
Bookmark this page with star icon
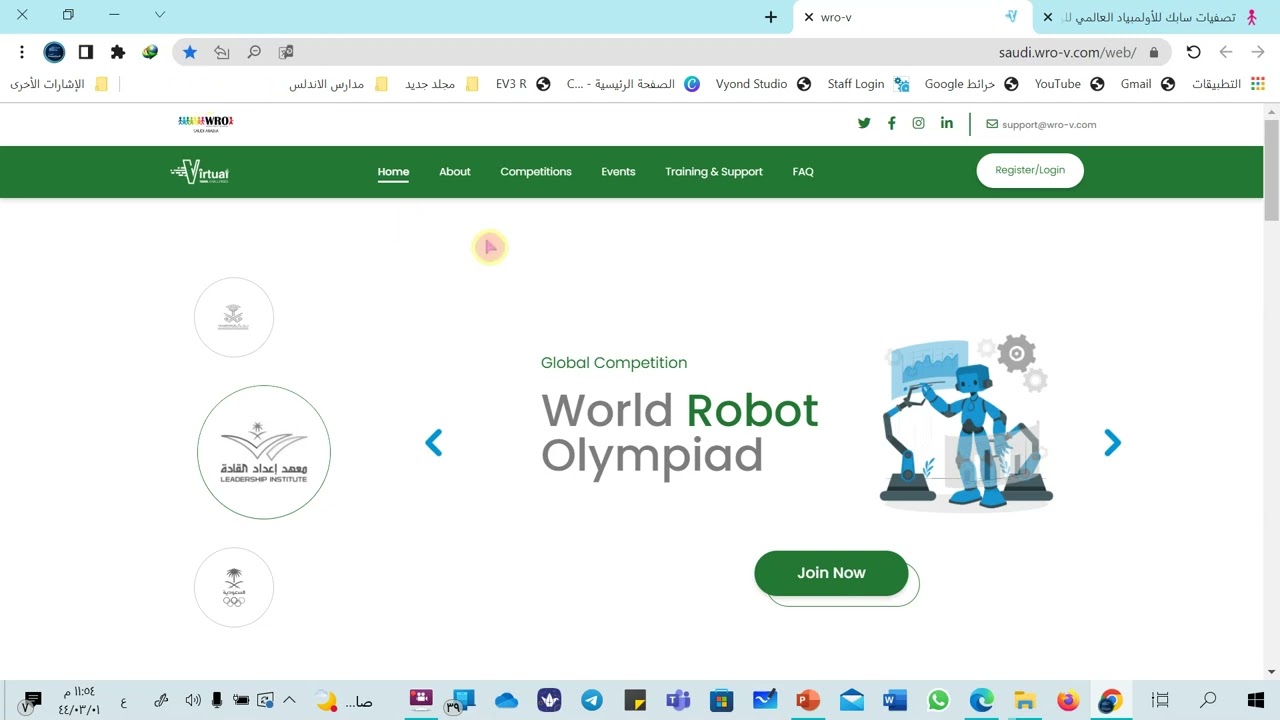point(190,52)
